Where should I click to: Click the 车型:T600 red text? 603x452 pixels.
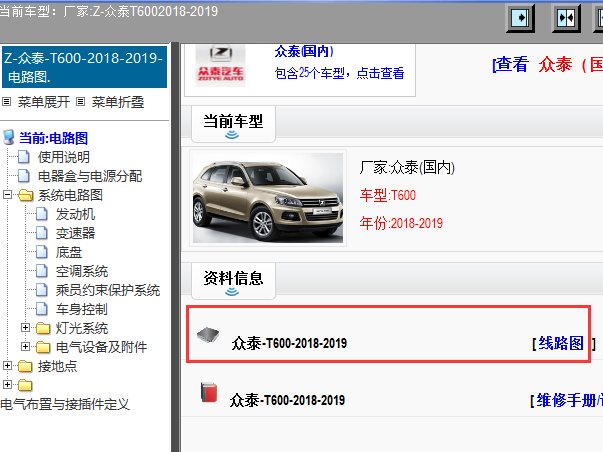coord(388,195)
